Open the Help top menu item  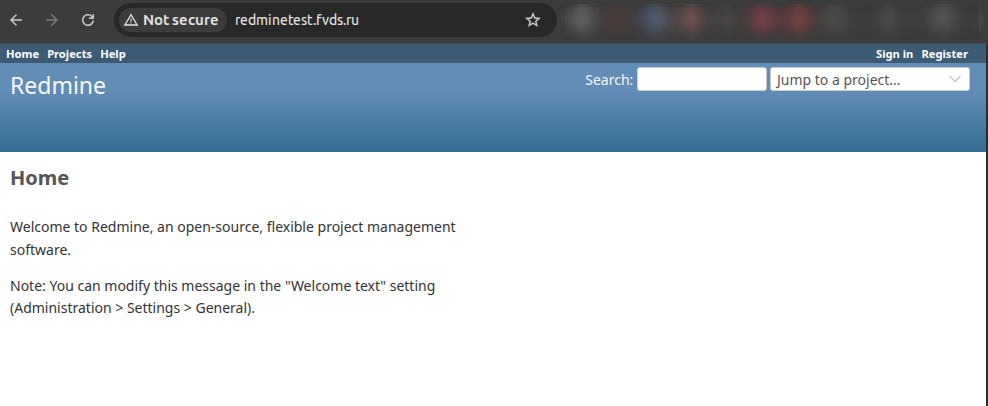click(113, 54)
